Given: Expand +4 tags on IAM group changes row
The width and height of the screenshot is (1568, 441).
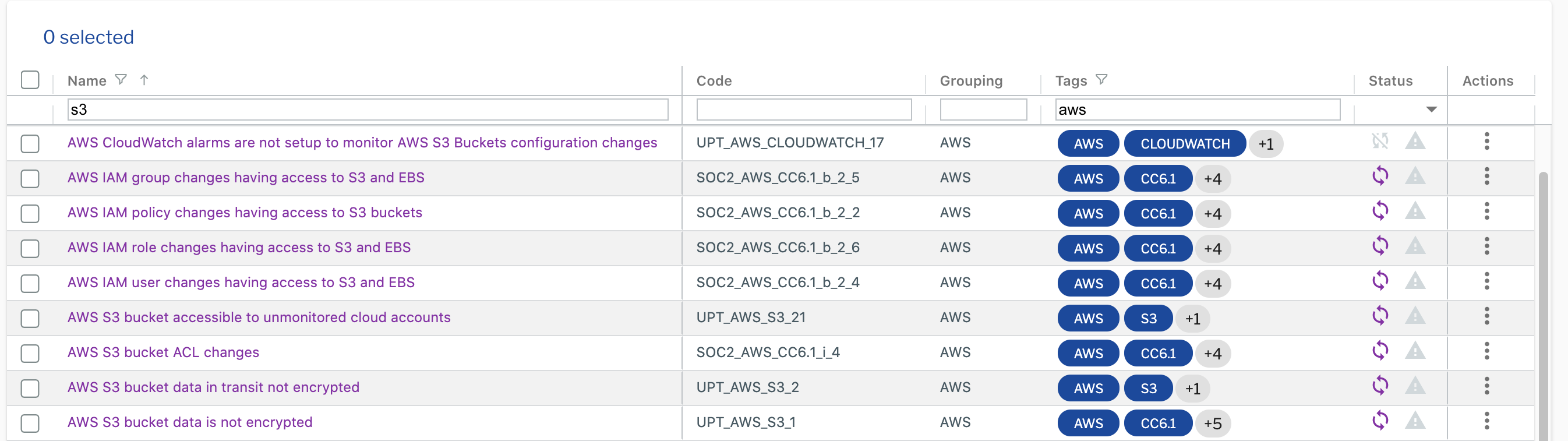Looking at the screenshot, I should 1213,178.
